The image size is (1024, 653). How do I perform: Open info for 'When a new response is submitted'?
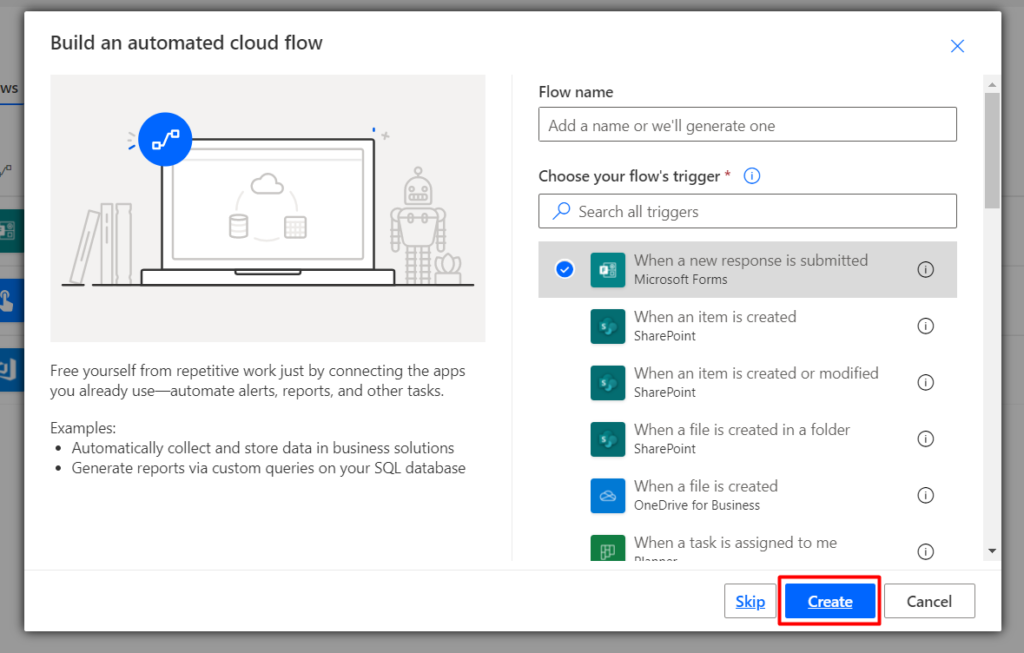(x=925, y=269)
